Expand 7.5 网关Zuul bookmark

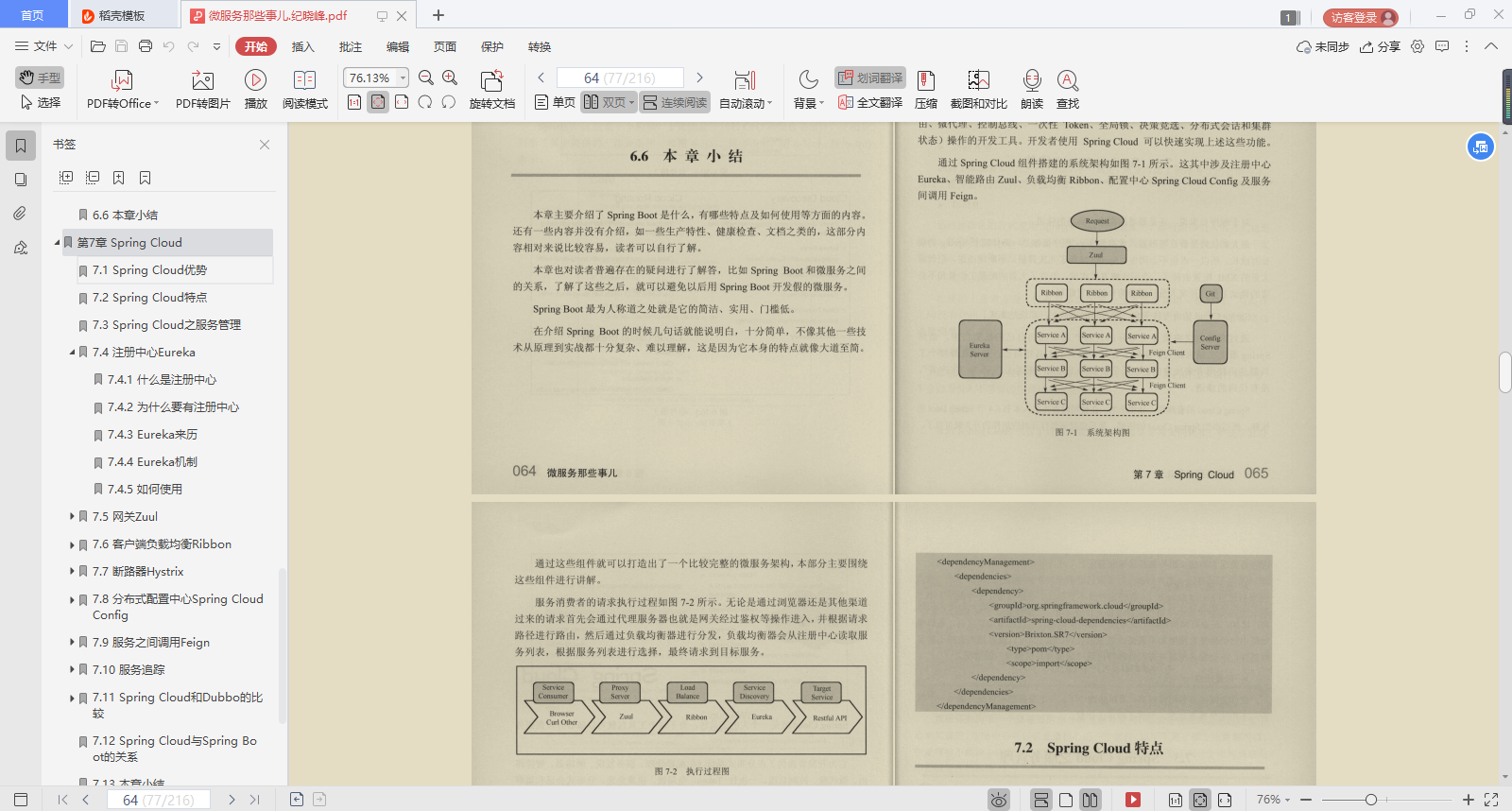[72, 516]
